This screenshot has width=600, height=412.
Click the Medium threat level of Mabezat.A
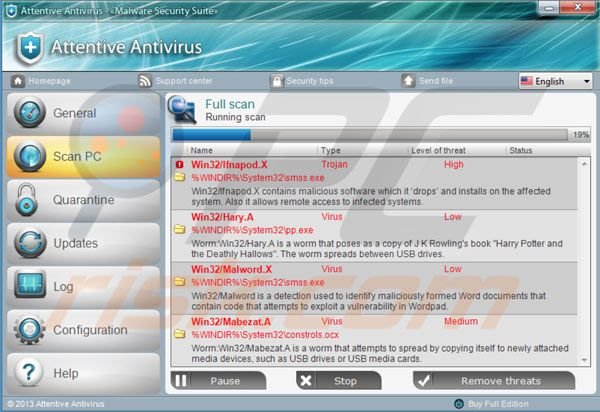pyautogui.click(x=461, y=321)
